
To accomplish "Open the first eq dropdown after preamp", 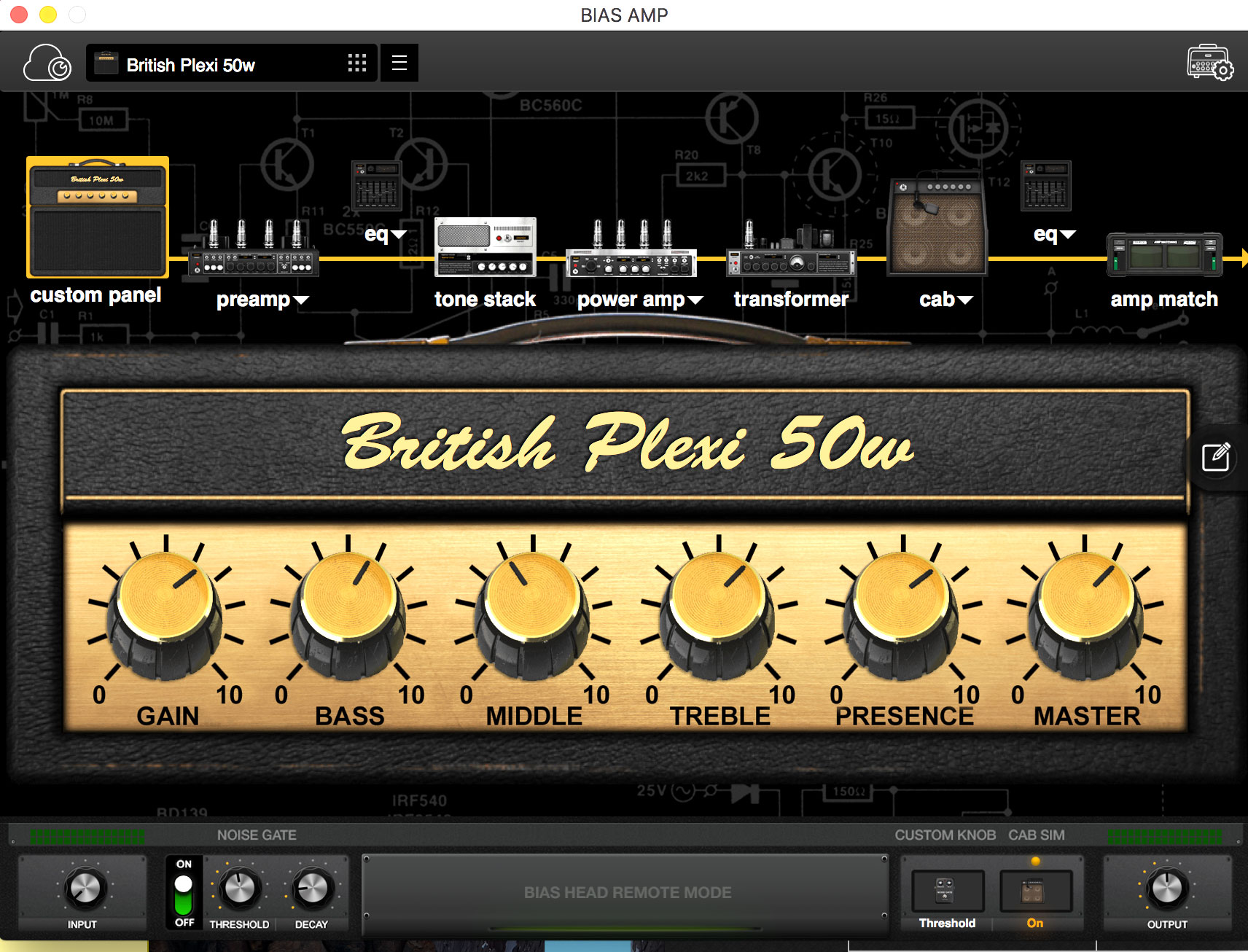I will pos(384,234).
